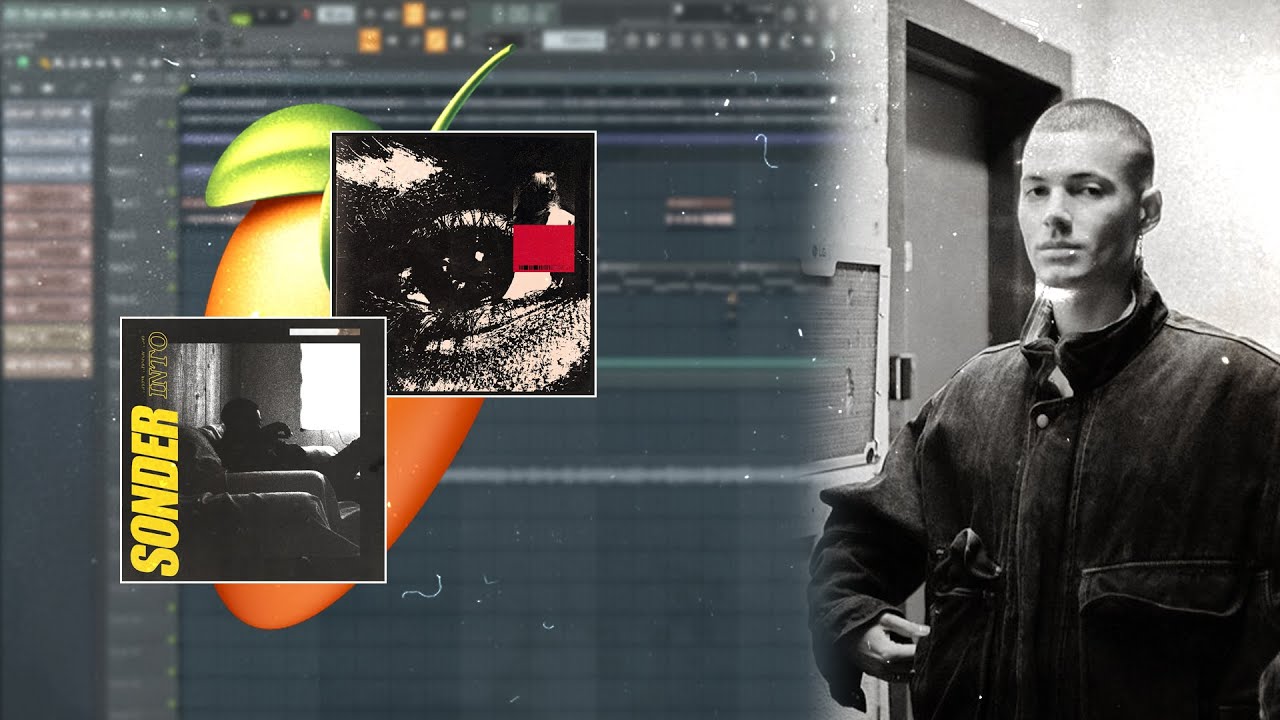Click the tempo display in top toolbar
The width and height of the screenshot is (1280, 720).
(x=337, y=15)
